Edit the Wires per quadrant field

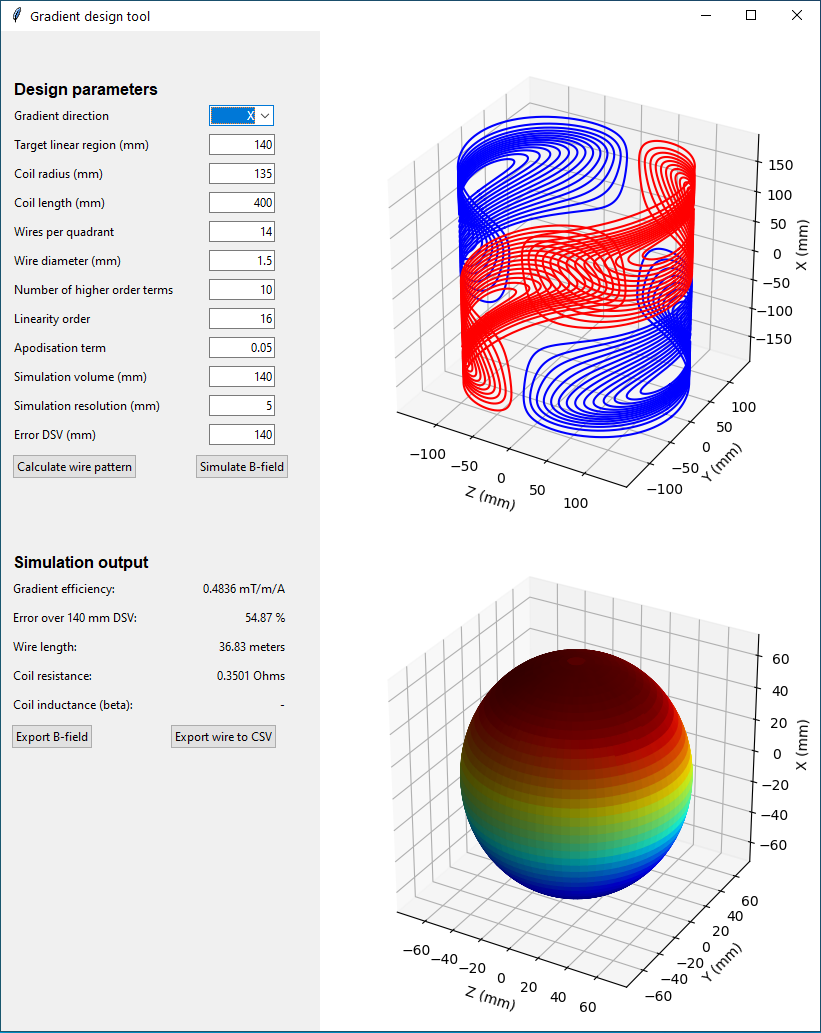241,232
